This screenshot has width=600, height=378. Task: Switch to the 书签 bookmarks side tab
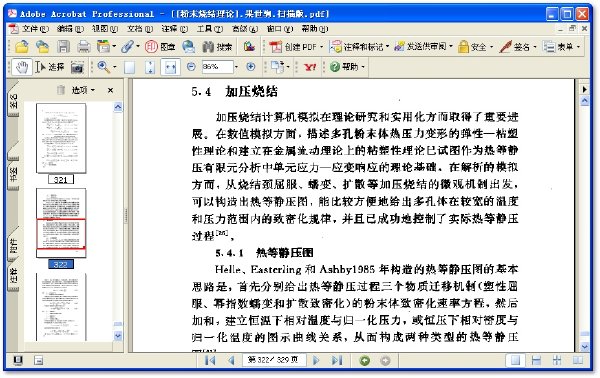(13, 174)
